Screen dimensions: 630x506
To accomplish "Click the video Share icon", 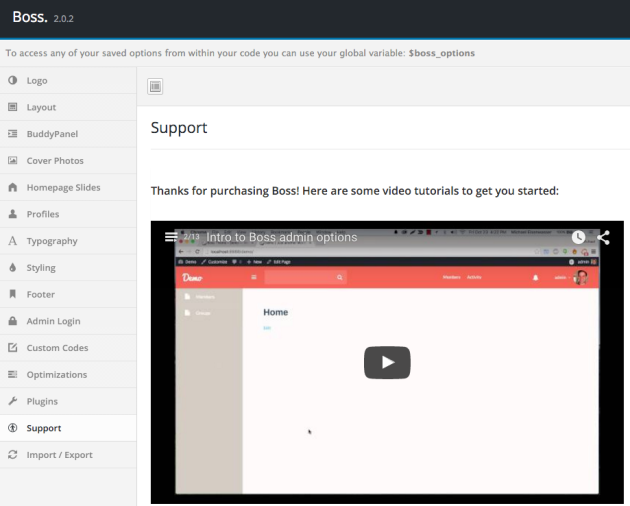I will [x=603, y=238].
